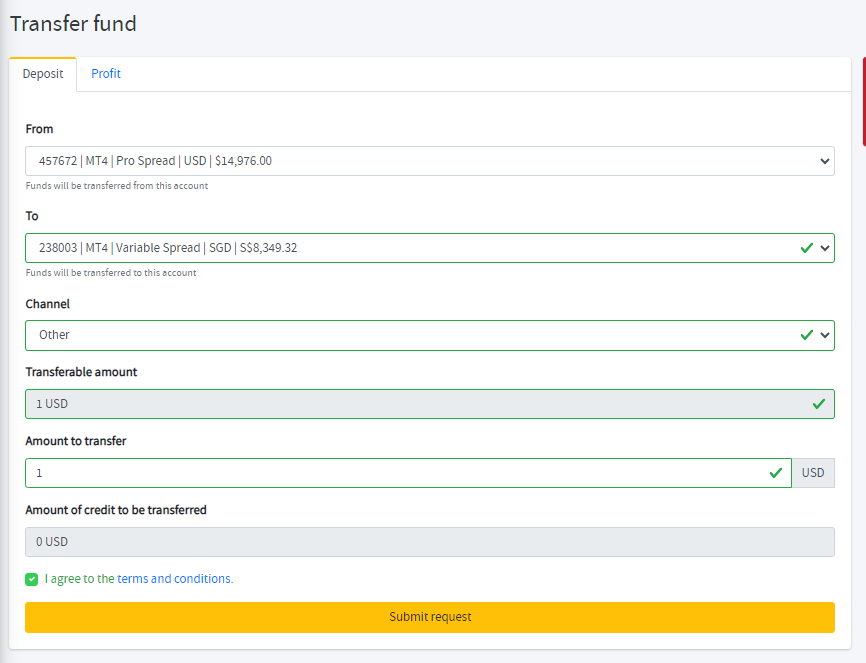866x663 pixels.
Task: Open the From account dropdown showing 457672
Action: (x=430, y=161)
